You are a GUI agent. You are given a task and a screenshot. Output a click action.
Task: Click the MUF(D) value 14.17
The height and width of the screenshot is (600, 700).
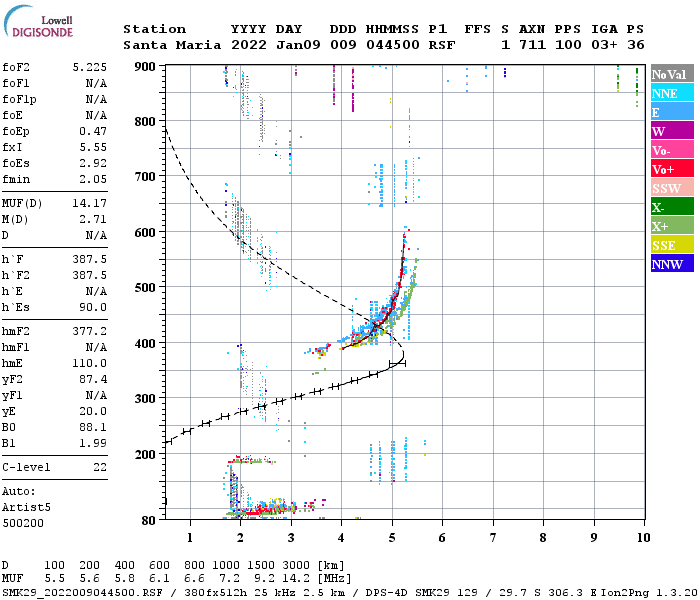pyautogui.click(x=90, y=203)
